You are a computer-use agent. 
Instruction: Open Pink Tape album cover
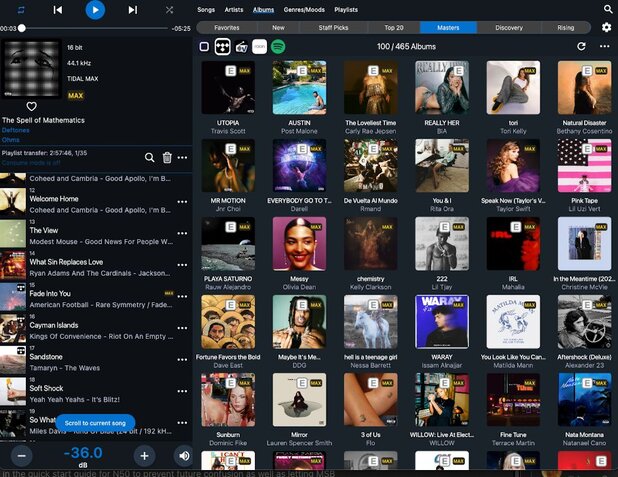pos(584,166)
